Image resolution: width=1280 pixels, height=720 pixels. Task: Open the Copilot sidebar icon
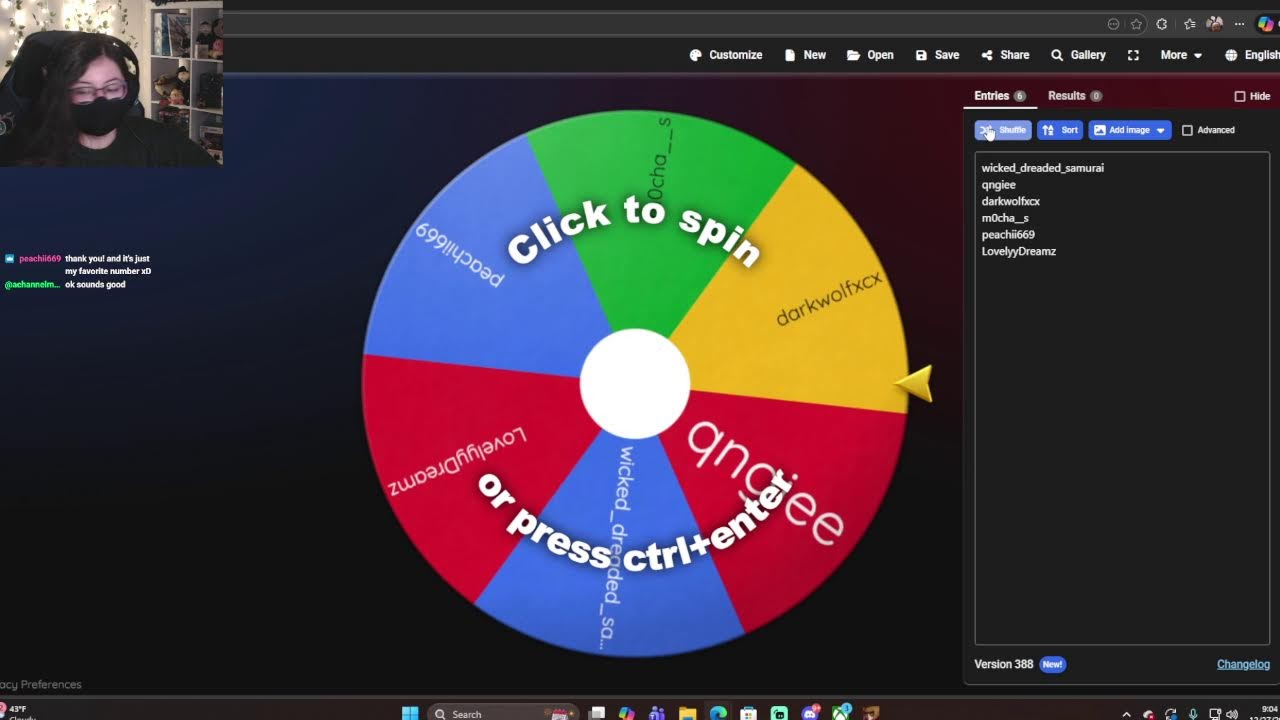coord(1266,24)
